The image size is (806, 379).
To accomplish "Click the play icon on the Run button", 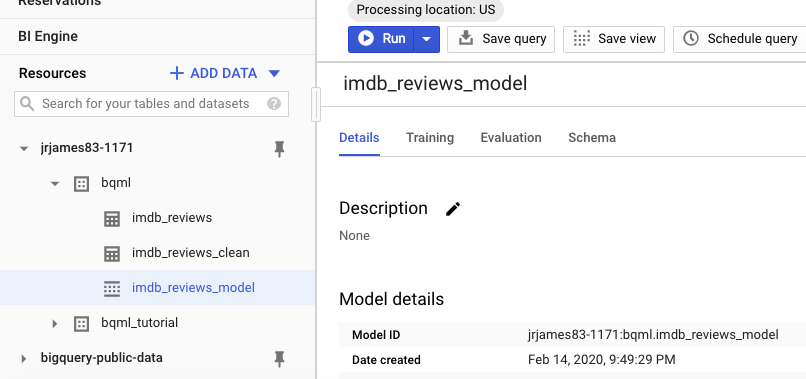I will click(x=365, y=39).
